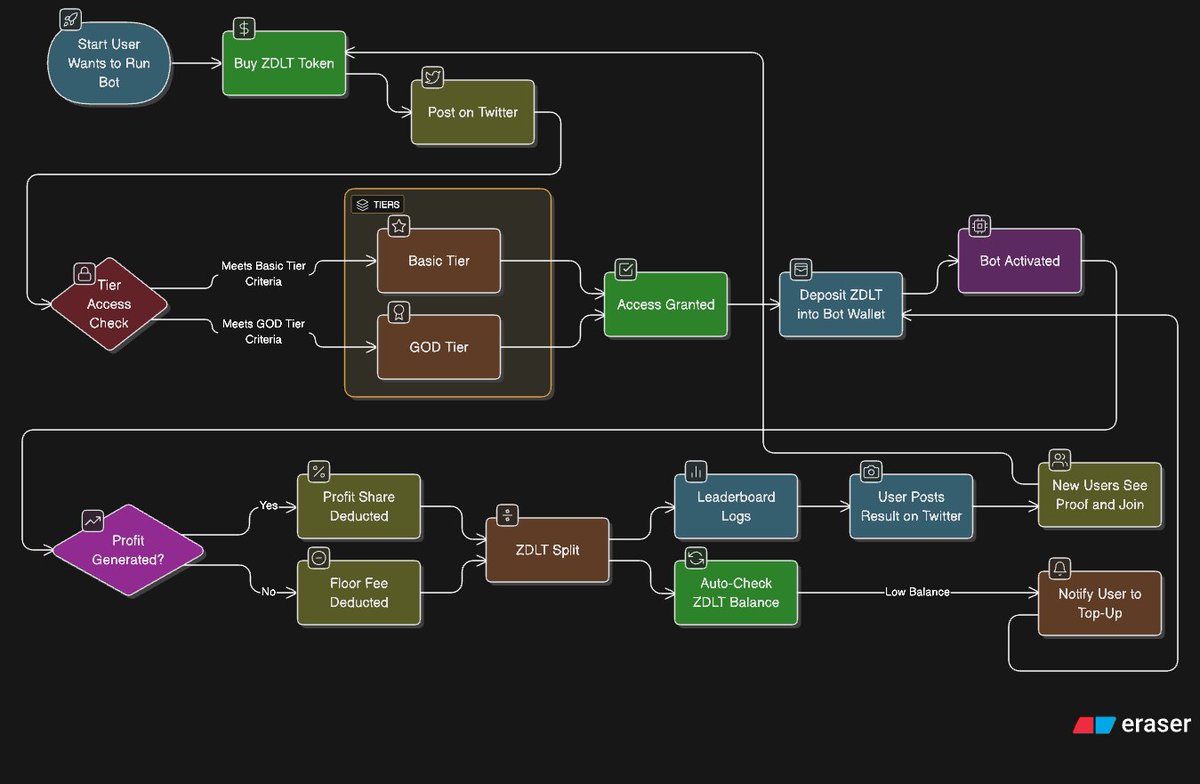Click the lock icon on Tier Access Check
Image resolution: width=1200 pixels, height=784 pixels.
click(85, 273)
